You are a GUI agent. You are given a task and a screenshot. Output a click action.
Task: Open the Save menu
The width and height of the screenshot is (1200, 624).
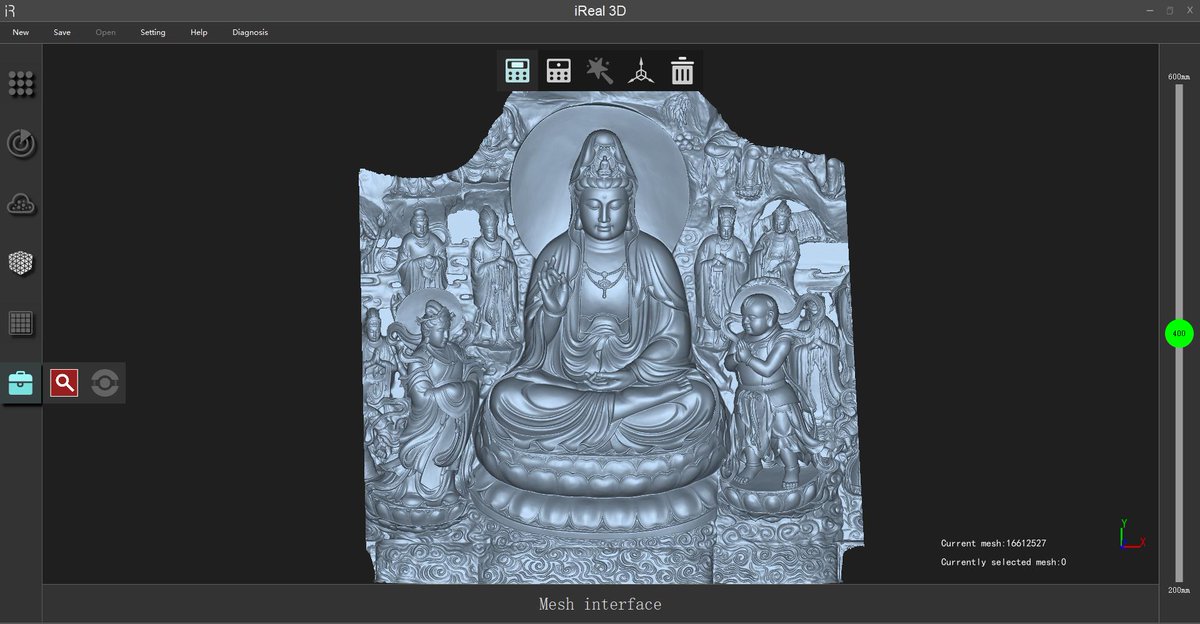[x=62, y=32]
